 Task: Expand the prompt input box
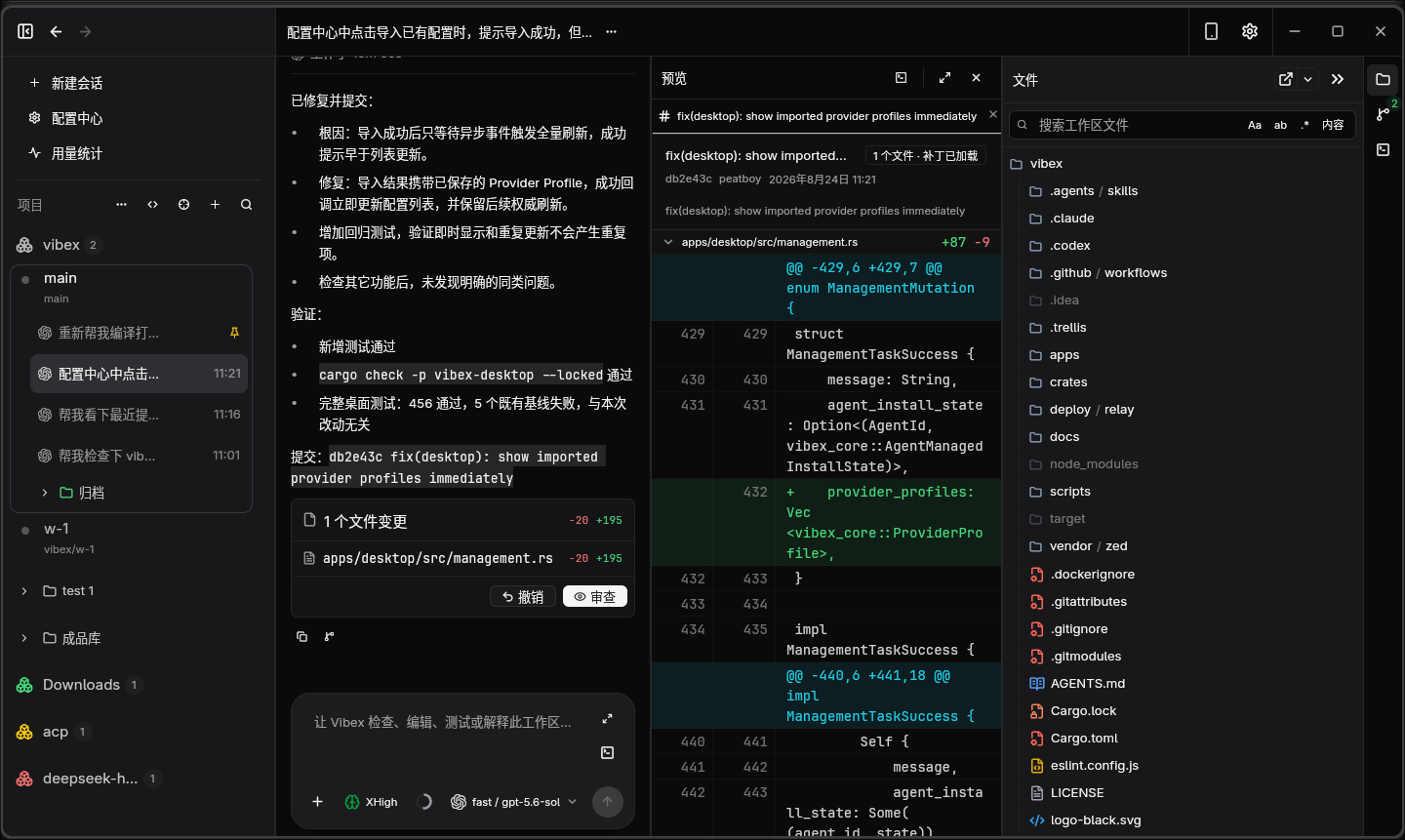(607, 719)
